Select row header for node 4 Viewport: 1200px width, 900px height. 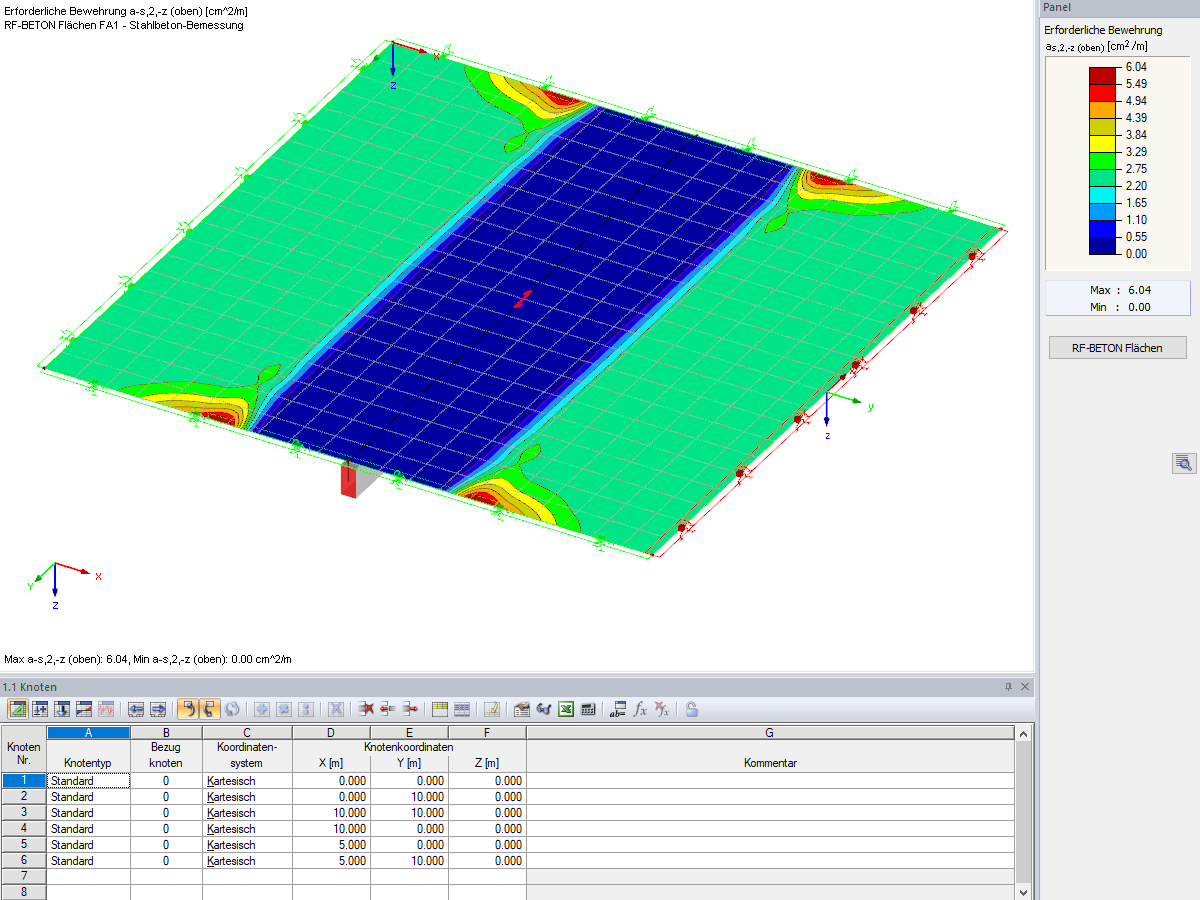(24, 829)
